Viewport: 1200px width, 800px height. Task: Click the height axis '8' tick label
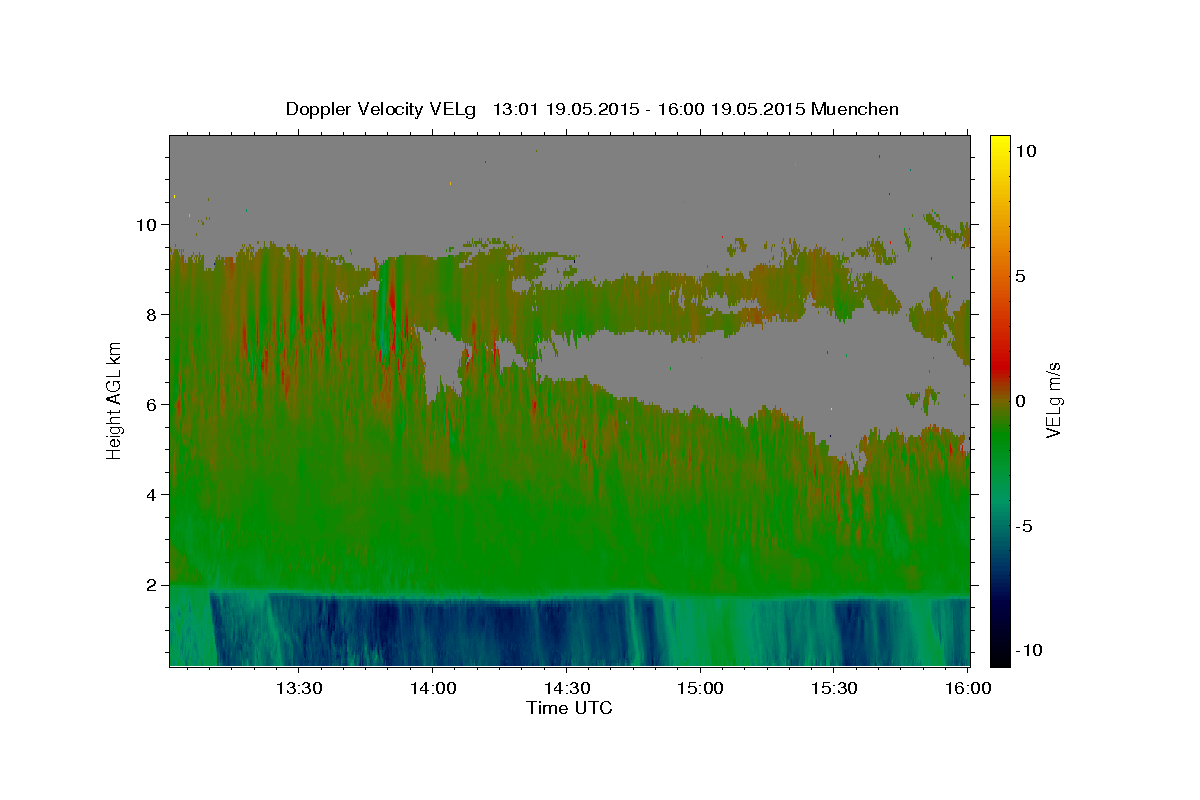coord(153,314)
